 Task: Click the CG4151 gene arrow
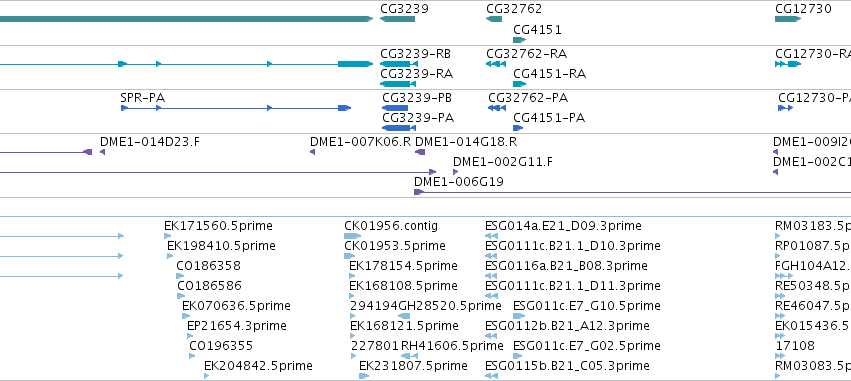point(519,40)
